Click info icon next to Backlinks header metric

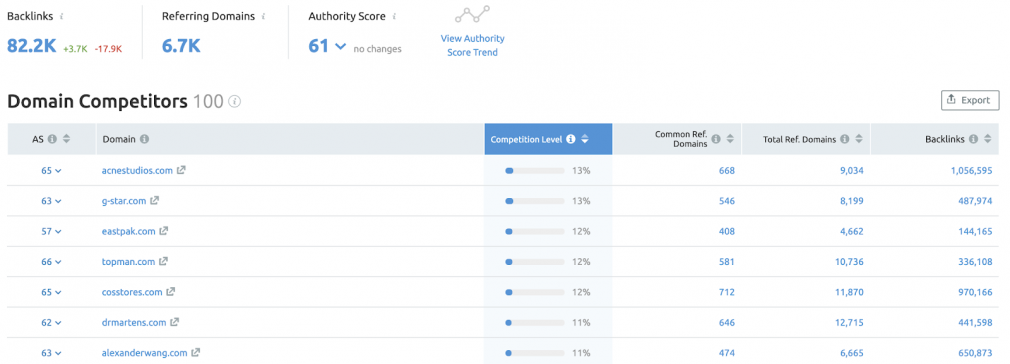tap(61, 16)
